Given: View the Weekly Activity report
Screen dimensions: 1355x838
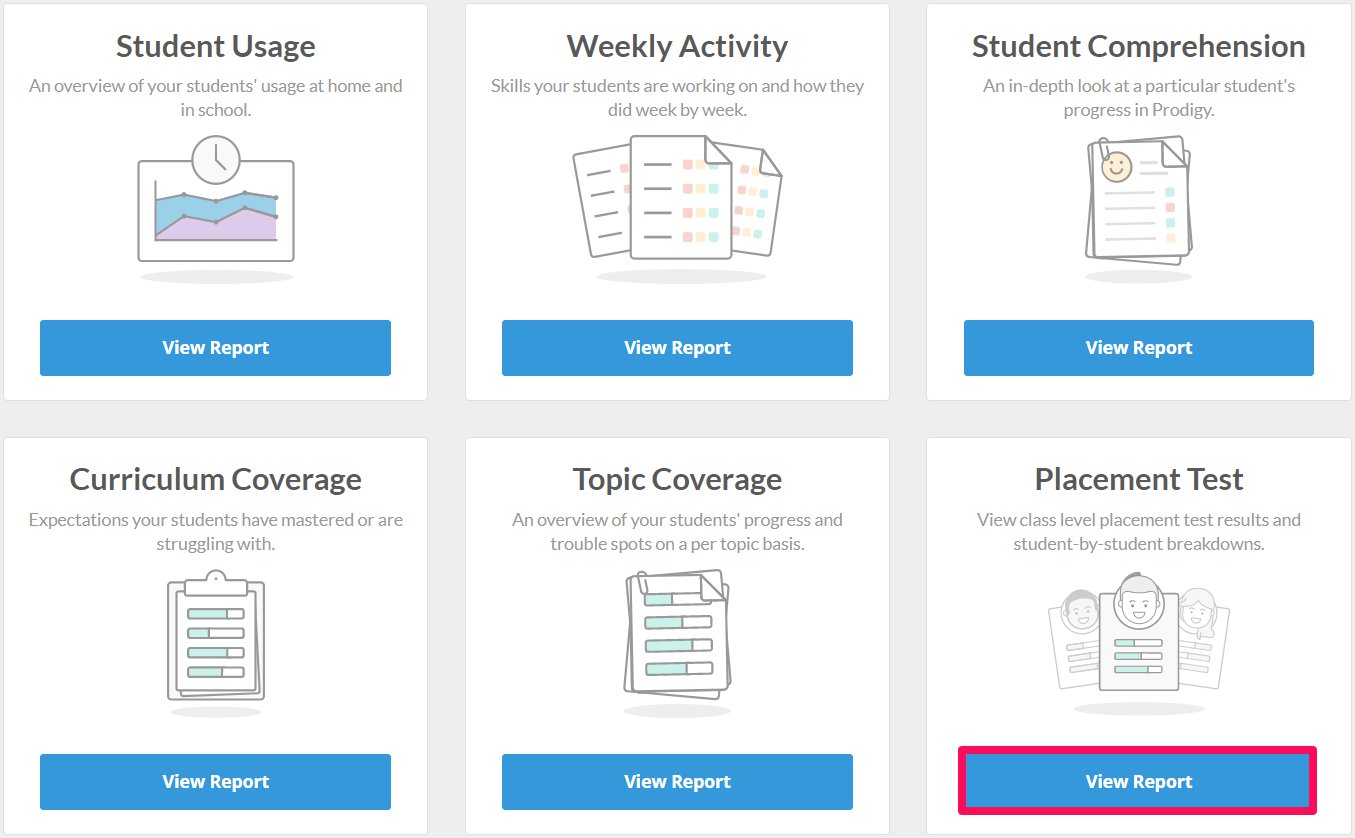Looking at the screenshot, I should coord(677,348).
